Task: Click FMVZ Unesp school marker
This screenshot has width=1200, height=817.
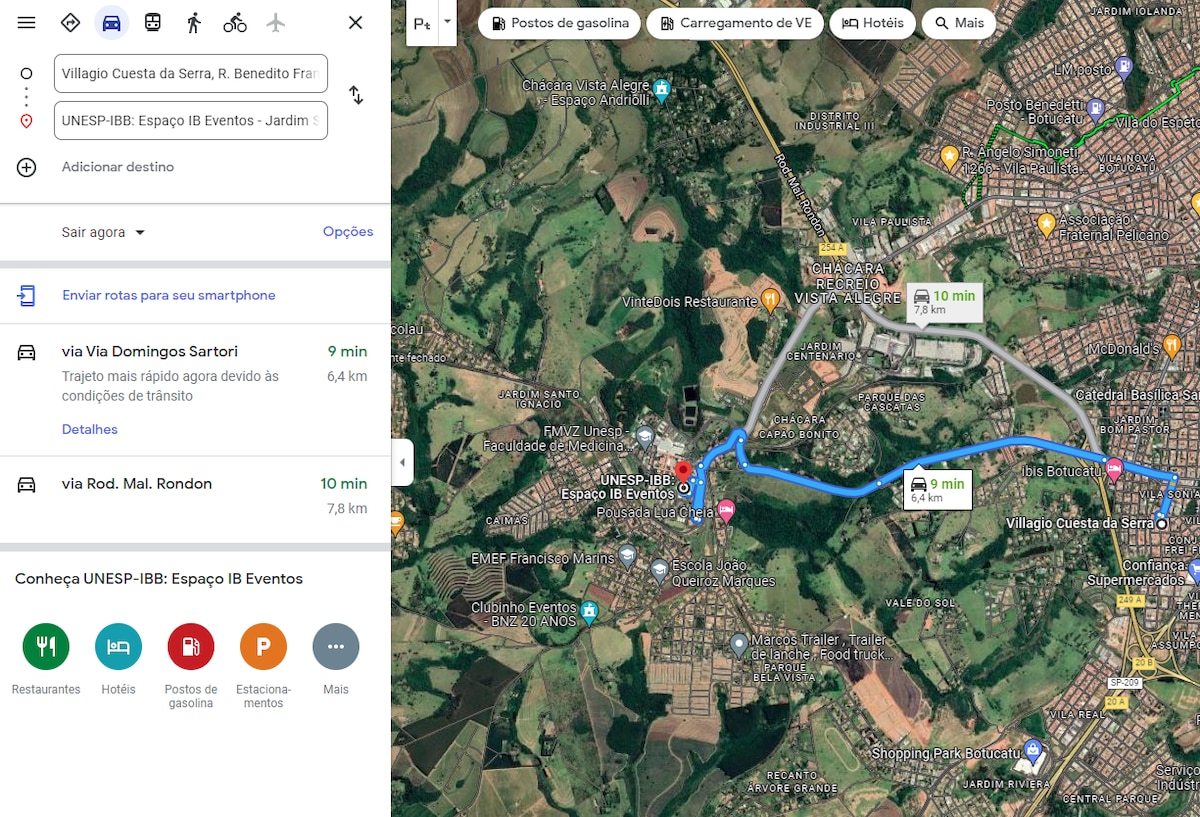Action: coord(645,436)
